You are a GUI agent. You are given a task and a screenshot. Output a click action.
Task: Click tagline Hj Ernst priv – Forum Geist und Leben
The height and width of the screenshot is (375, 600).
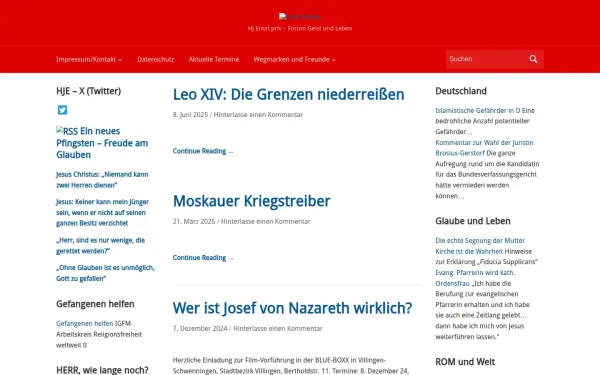point(300,28)
